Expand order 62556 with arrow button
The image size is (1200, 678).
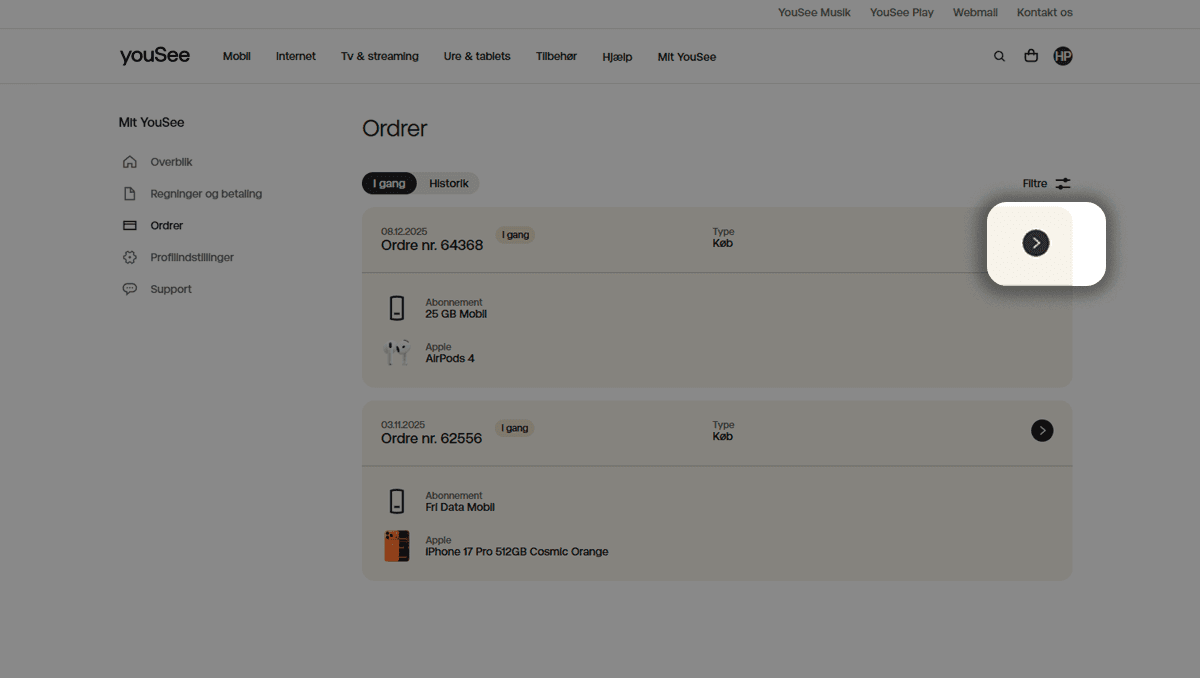click(1042, 430)
